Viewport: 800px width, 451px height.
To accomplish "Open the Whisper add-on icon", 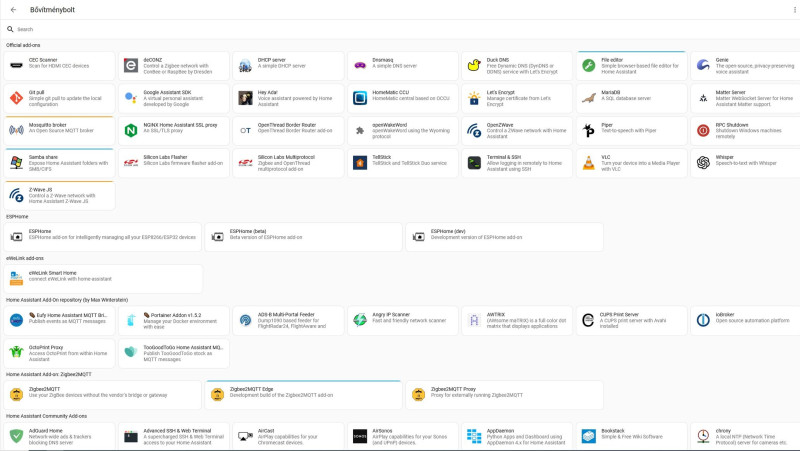I will [703, 163].
